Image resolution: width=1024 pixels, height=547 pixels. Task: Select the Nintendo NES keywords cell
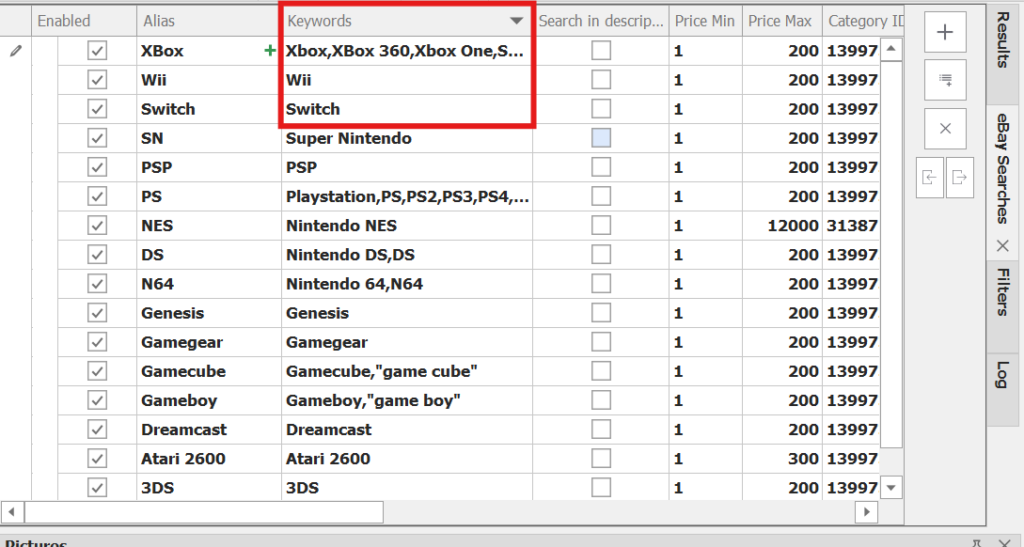407,225
